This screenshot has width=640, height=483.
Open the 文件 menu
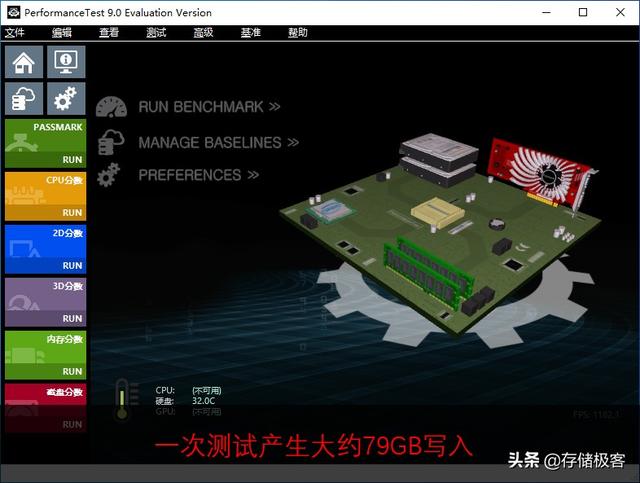(15, 33)
